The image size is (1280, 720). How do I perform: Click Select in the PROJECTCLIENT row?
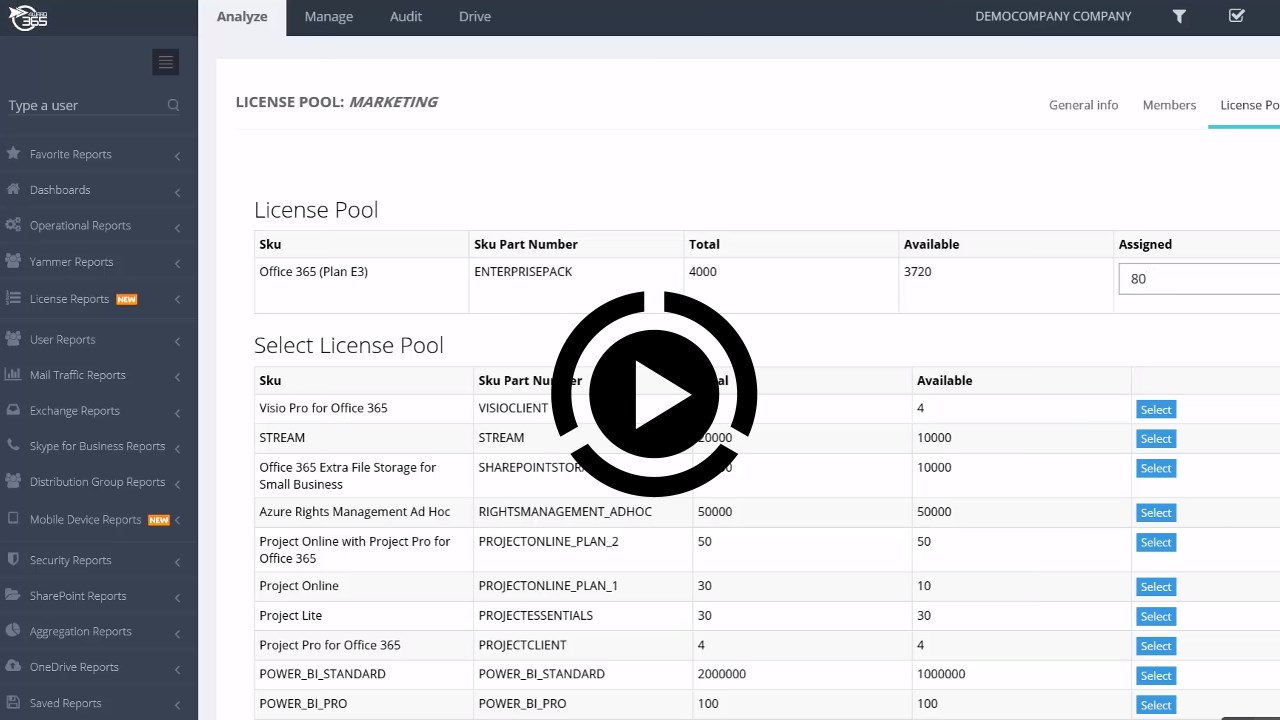pos(1156,645)
